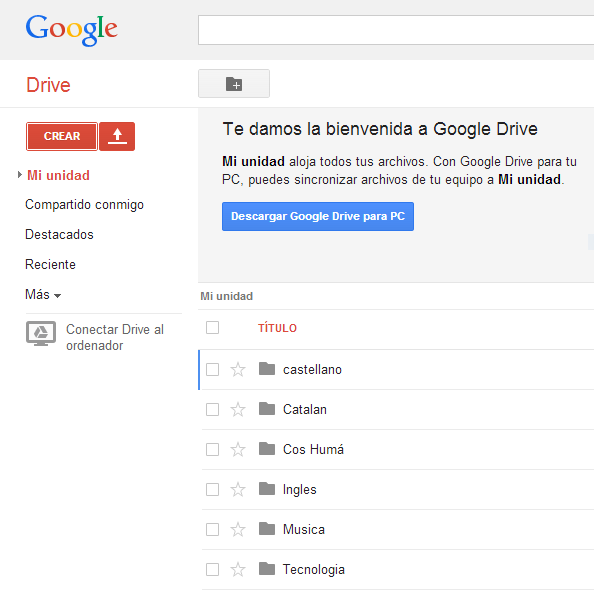Star the Cos Humá folder

tap(238, 449)
